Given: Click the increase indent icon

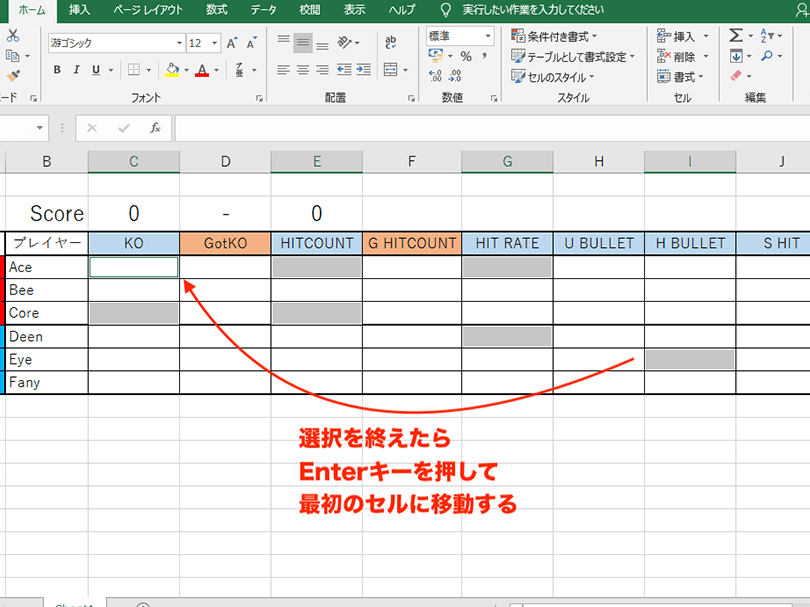Looking at the screenshot, I should [364, 70].
